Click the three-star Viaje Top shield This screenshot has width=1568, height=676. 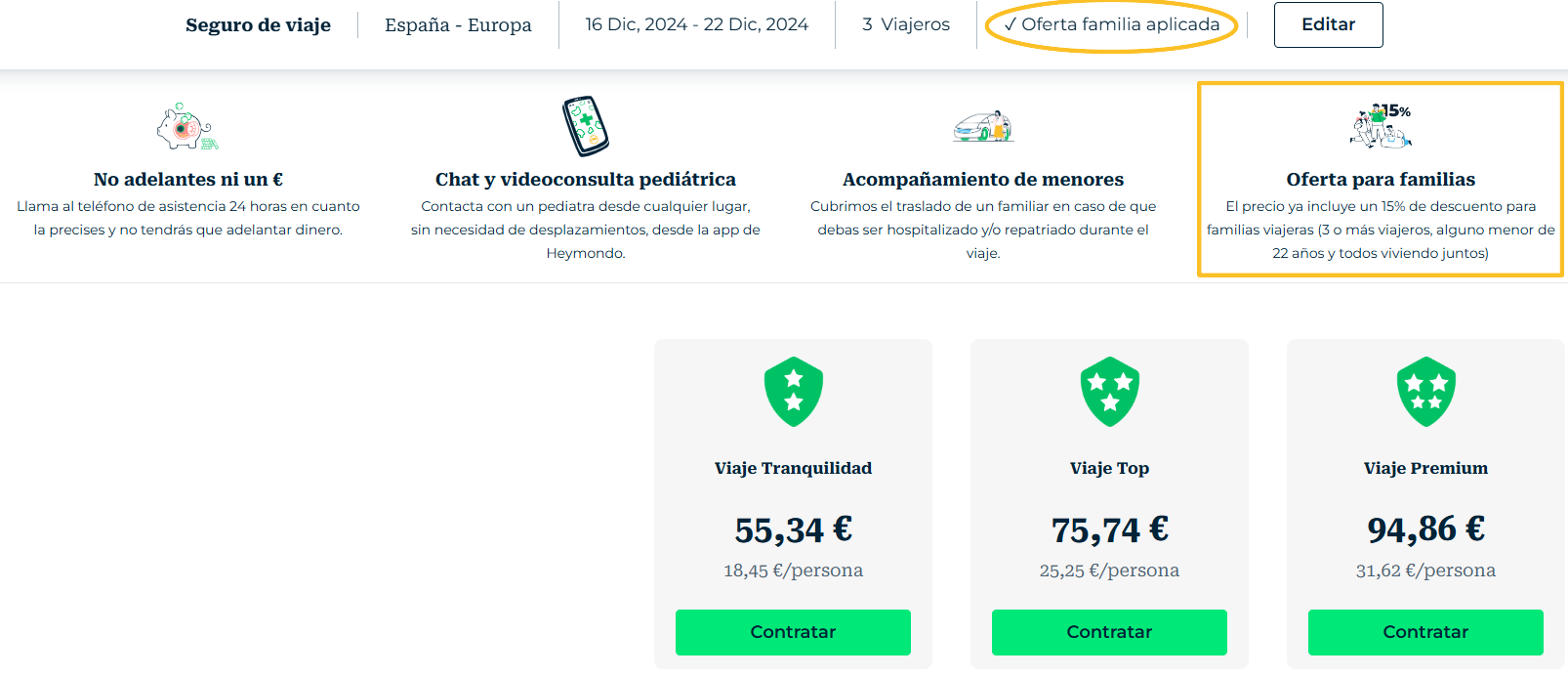pyautogui.click(x=1109, y=392)
